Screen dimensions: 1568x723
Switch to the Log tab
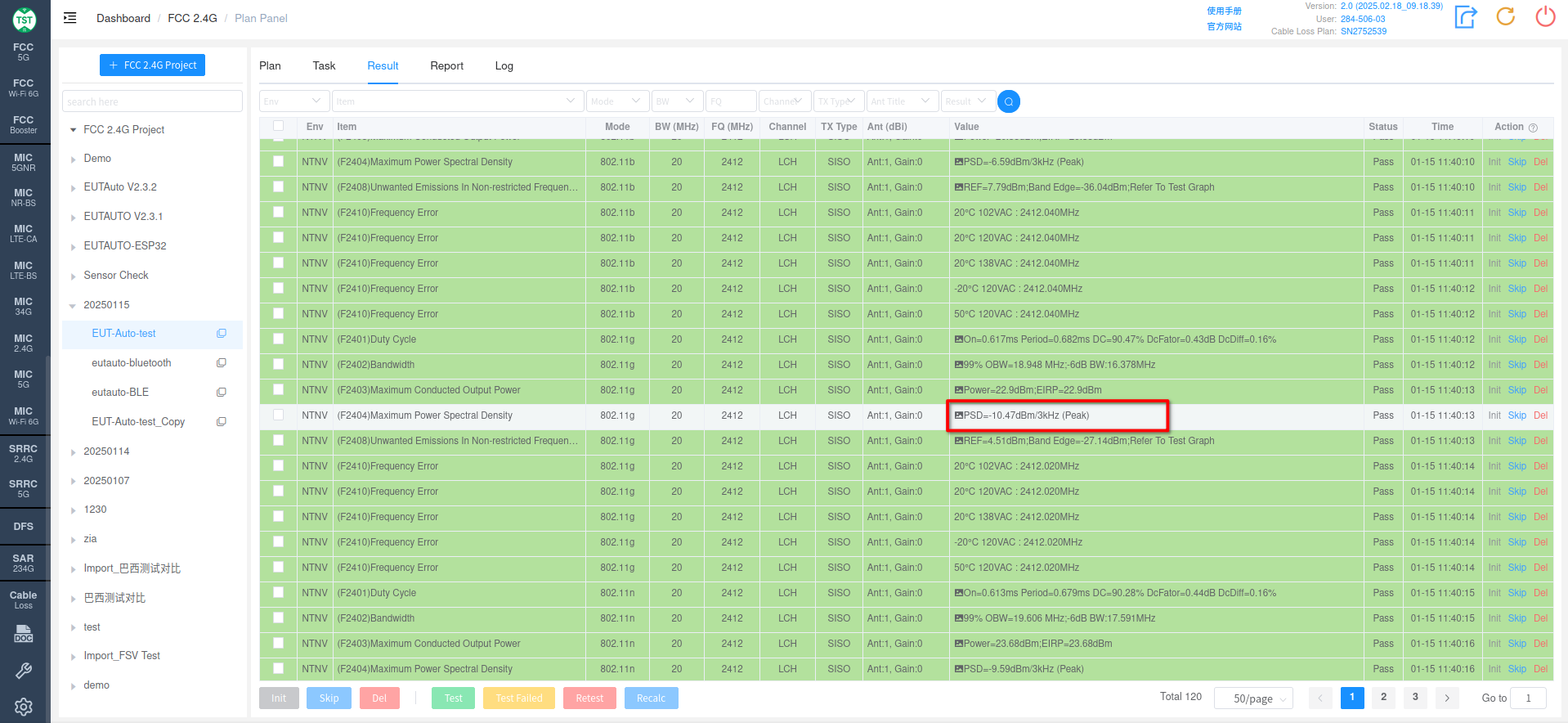504,65
